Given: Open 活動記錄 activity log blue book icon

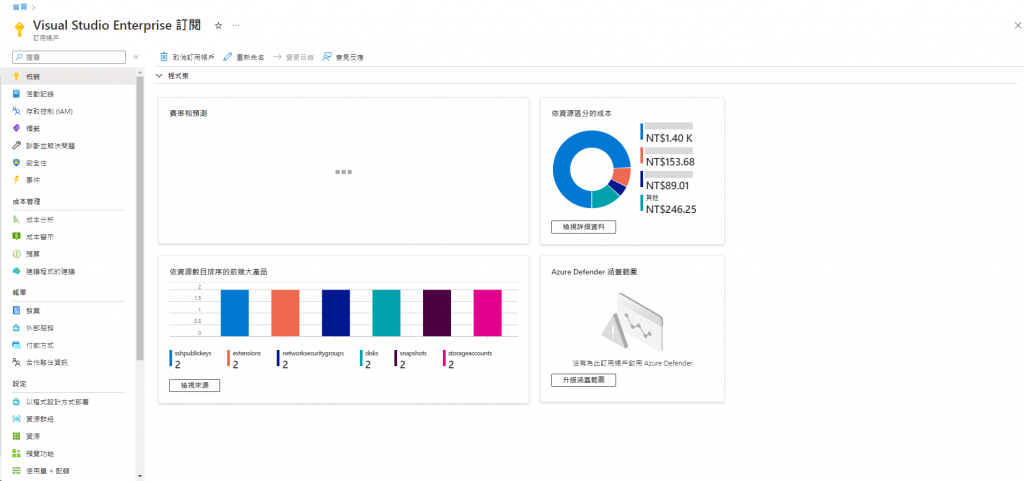Looking at the screenshot, I should click(16, 94).
